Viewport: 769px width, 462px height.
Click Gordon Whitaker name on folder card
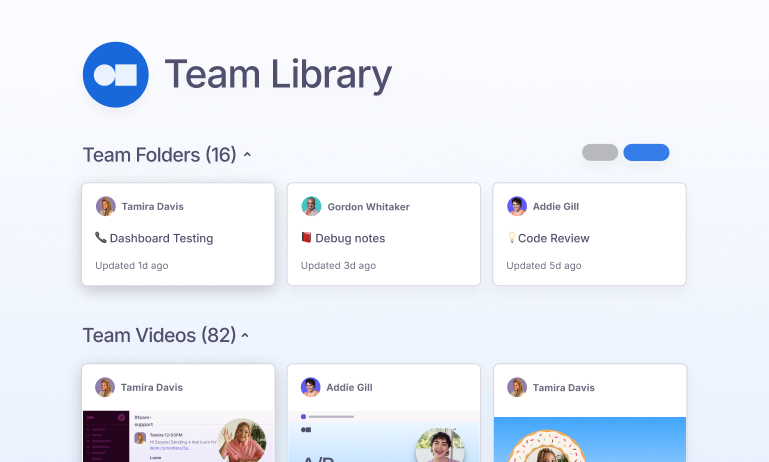tap(368, 207)
